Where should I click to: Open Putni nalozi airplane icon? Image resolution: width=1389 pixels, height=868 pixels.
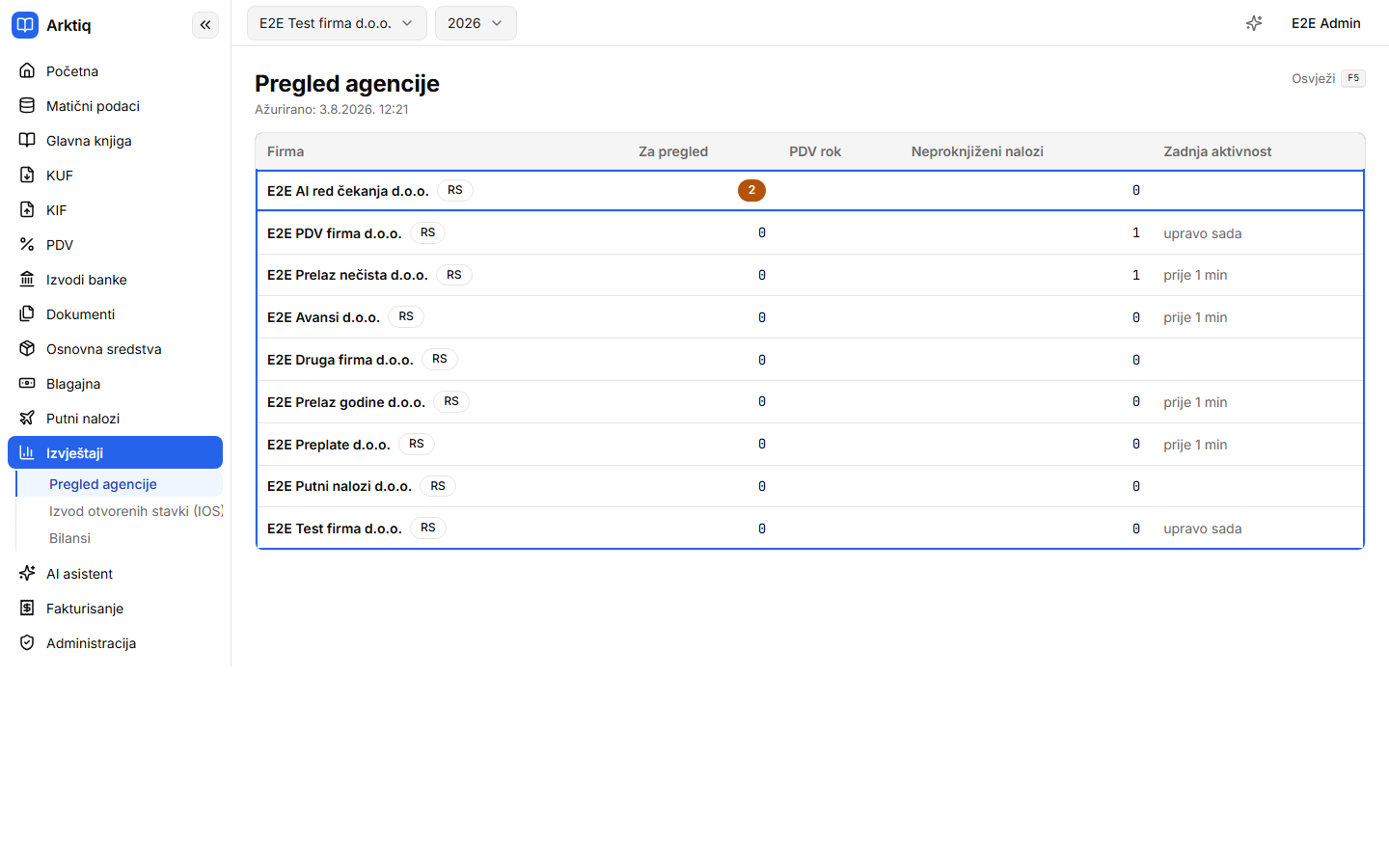pos(27,419)
